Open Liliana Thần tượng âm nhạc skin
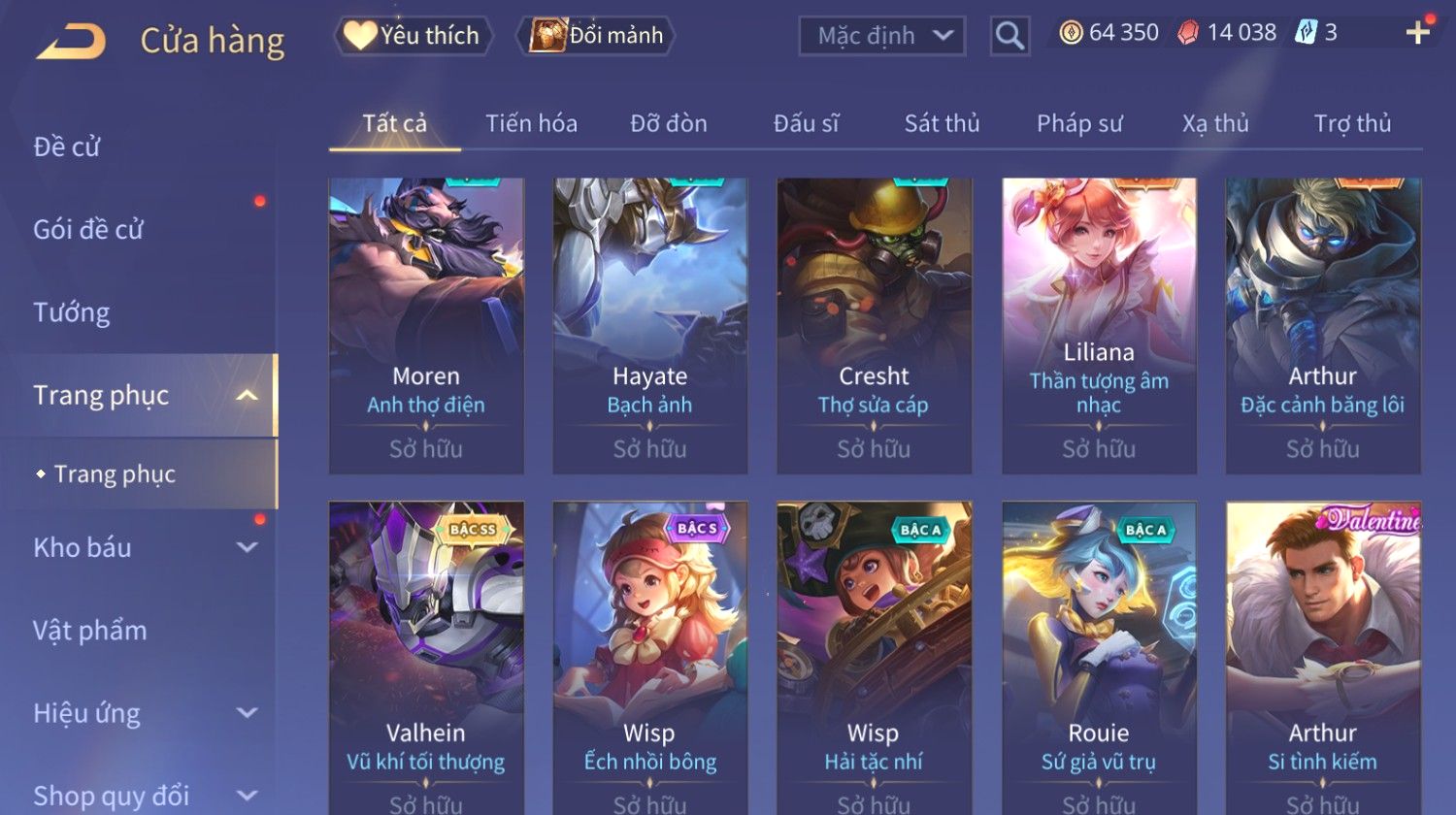 [x=1099, y=325]
